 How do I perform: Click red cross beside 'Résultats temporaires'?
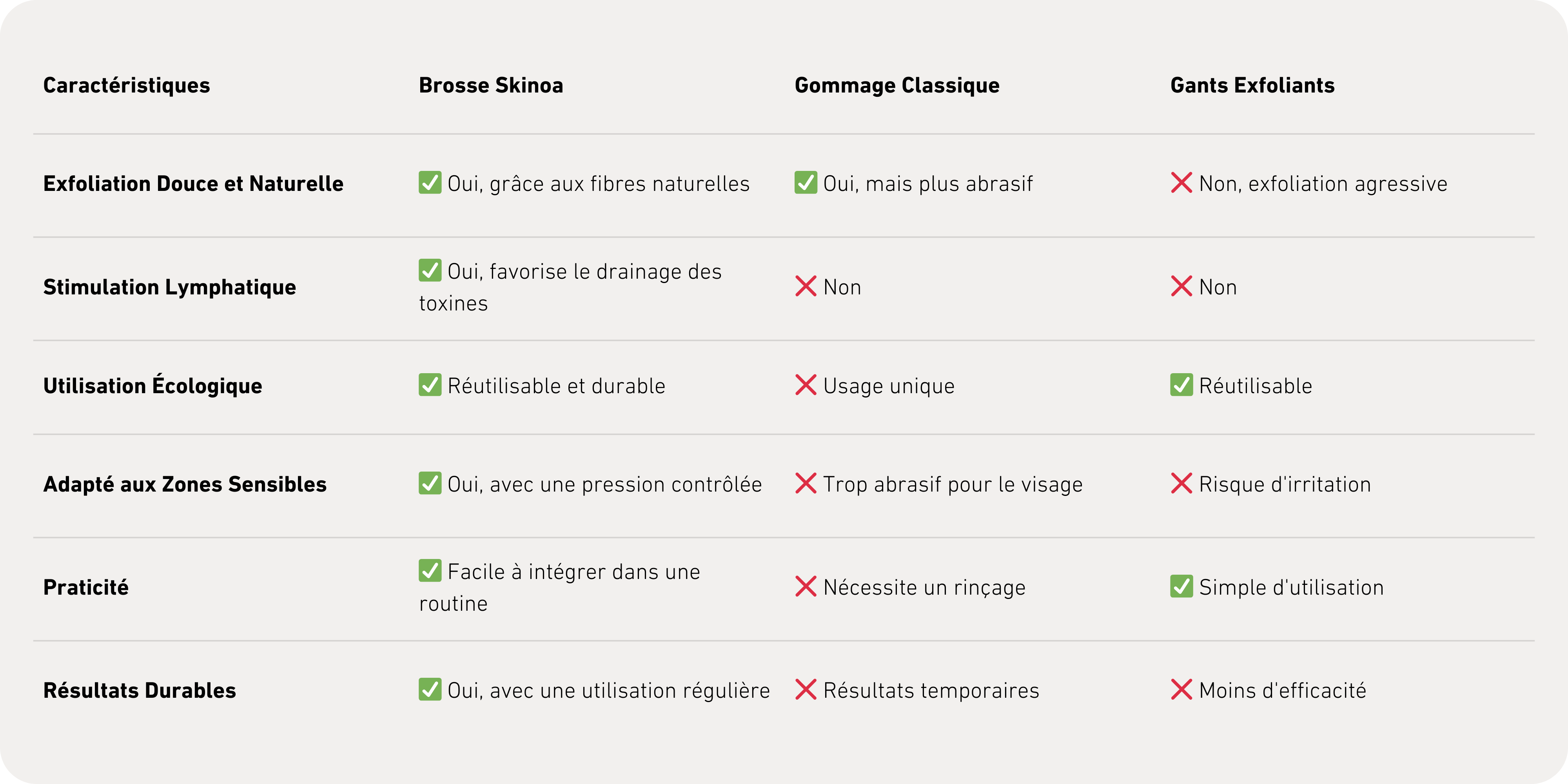tap(806, 690)
